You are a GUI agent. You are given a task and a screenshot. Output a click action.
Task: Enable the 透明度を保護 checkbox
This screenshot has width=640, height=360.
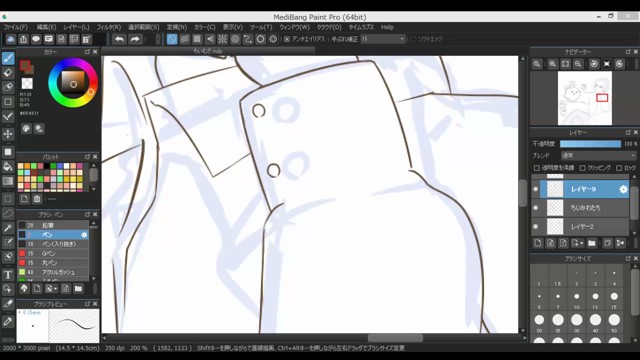point(537,168)
